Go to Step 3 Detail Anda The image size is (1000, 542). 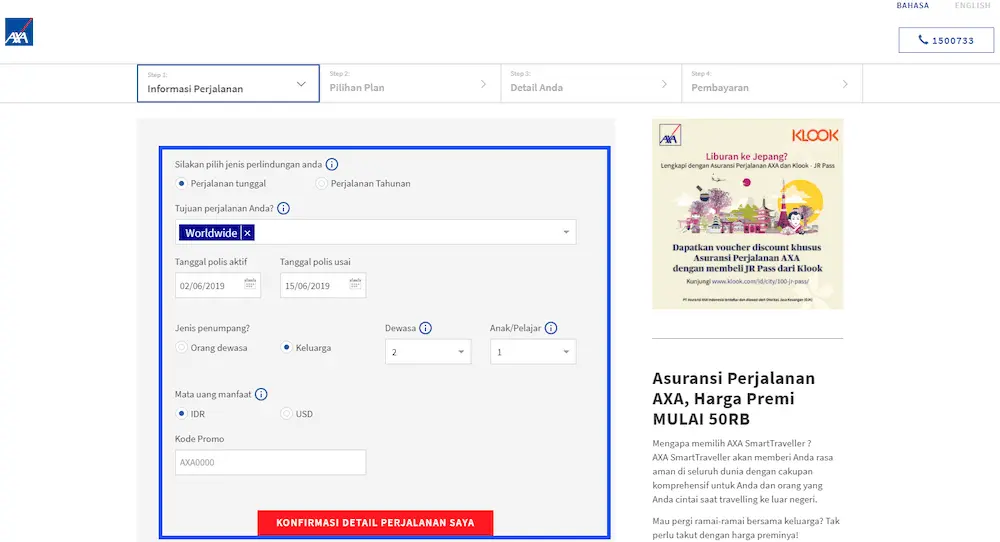(x=591, y=84)
